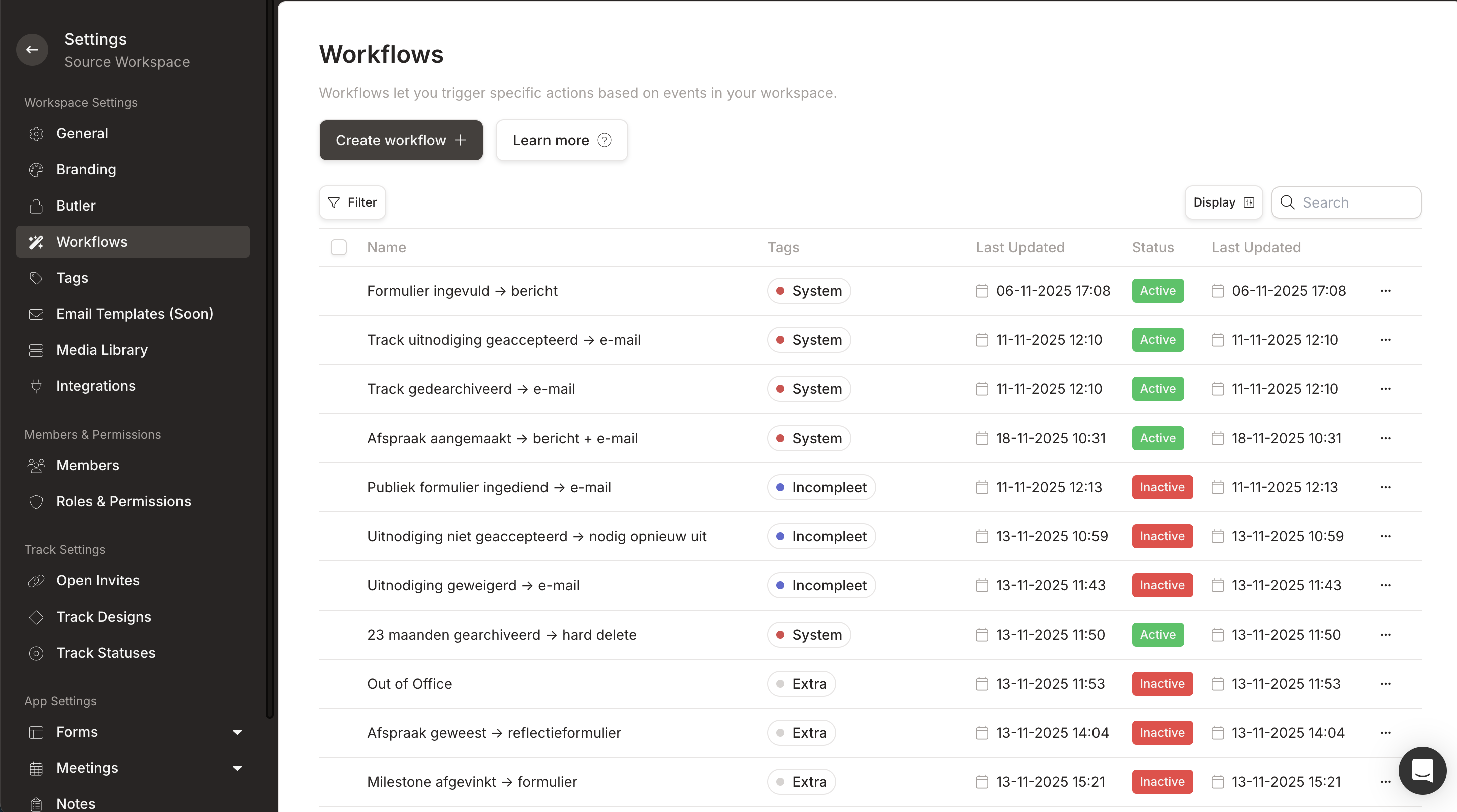Click the question mark in Learn more
Image resolution: width=1457 pixels, height=812 pixels.
(604, 140)
